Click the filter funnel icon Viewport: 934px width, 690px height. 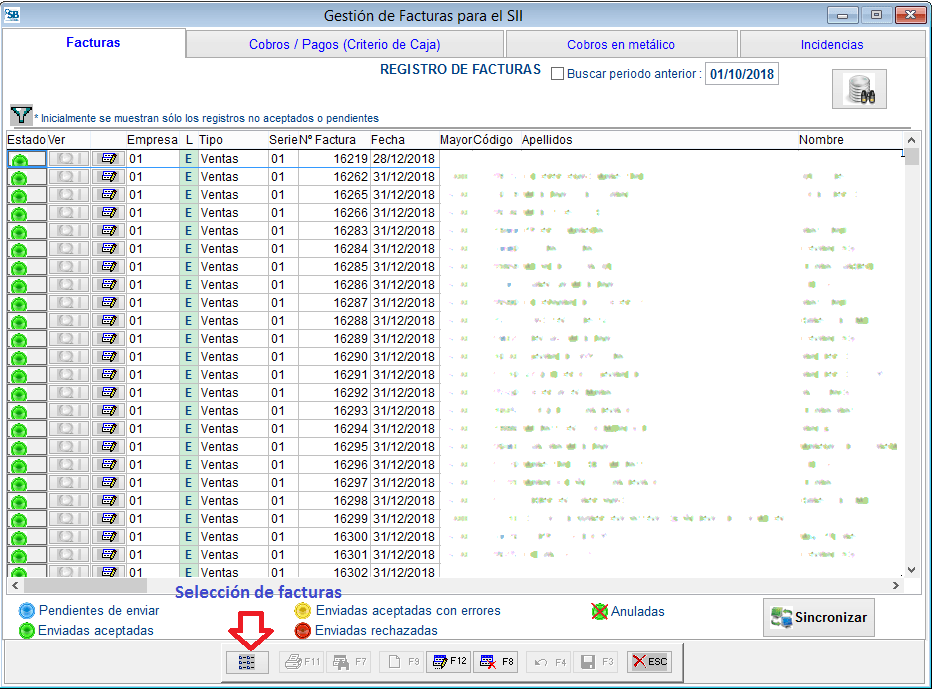click(20, 115)
